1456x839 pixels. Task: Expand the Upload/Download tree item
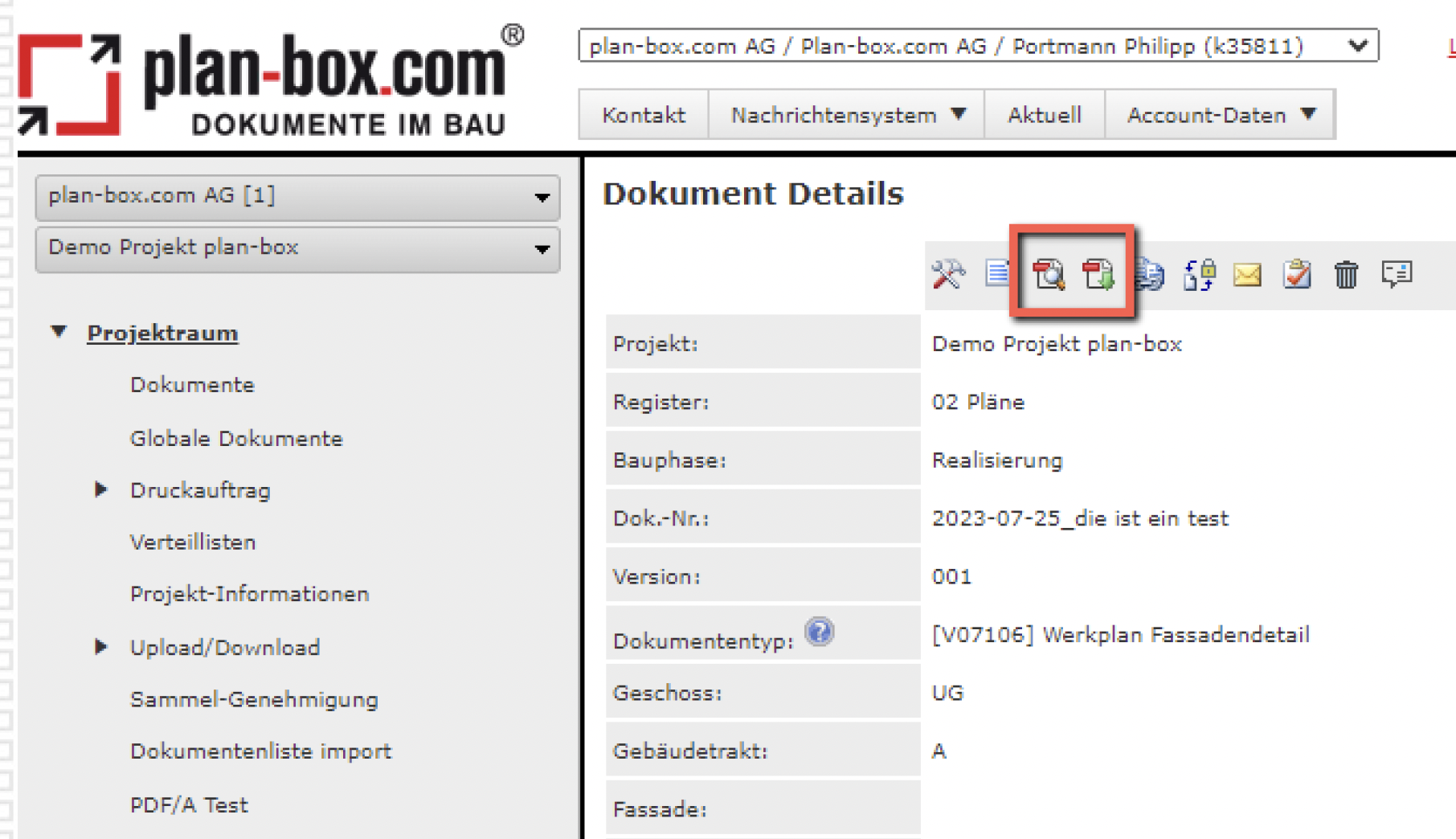click(100, 647)
